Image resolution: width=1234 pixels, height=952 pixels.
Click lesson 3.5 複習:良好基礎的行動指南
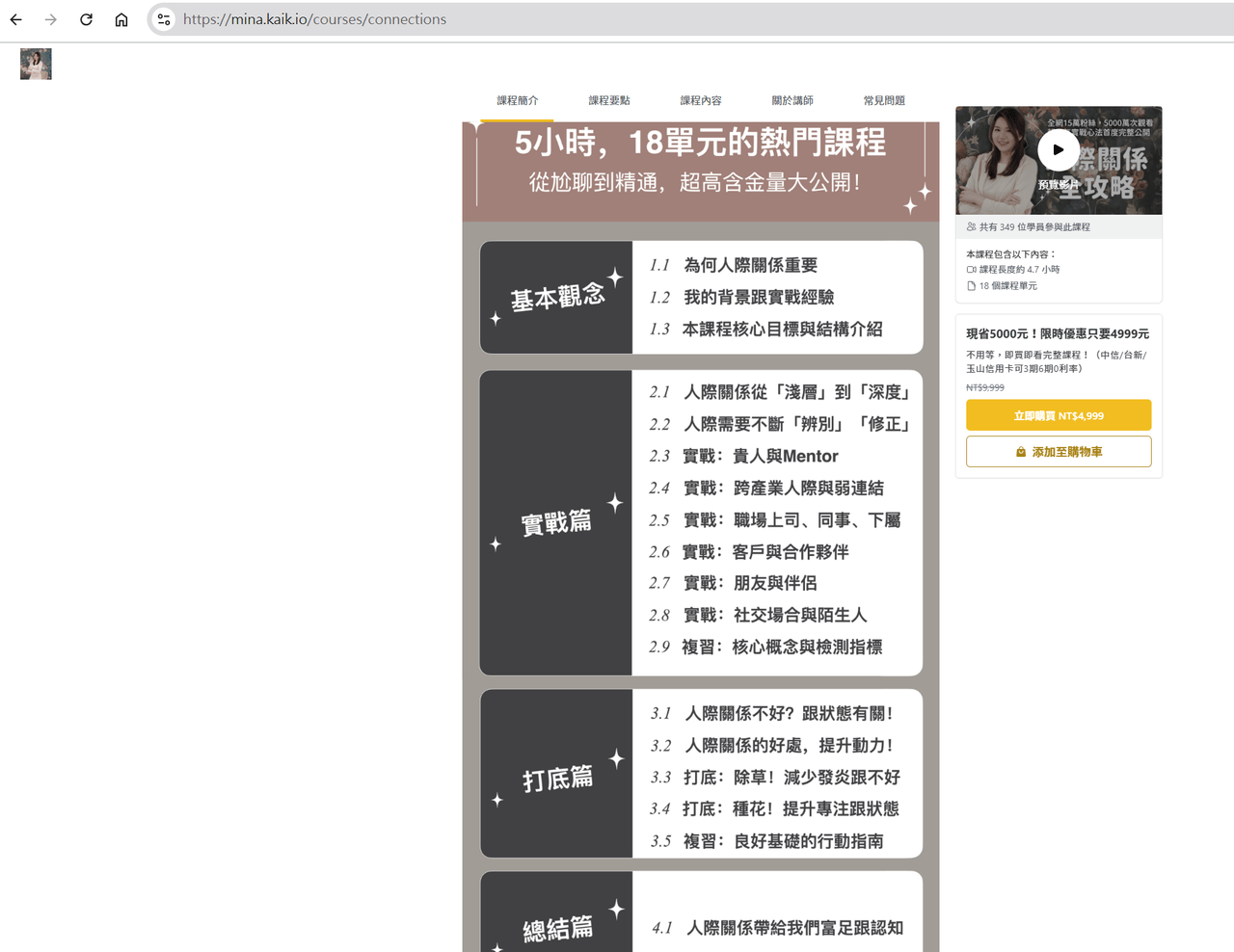pyautogui.click(x=766, y=840)
